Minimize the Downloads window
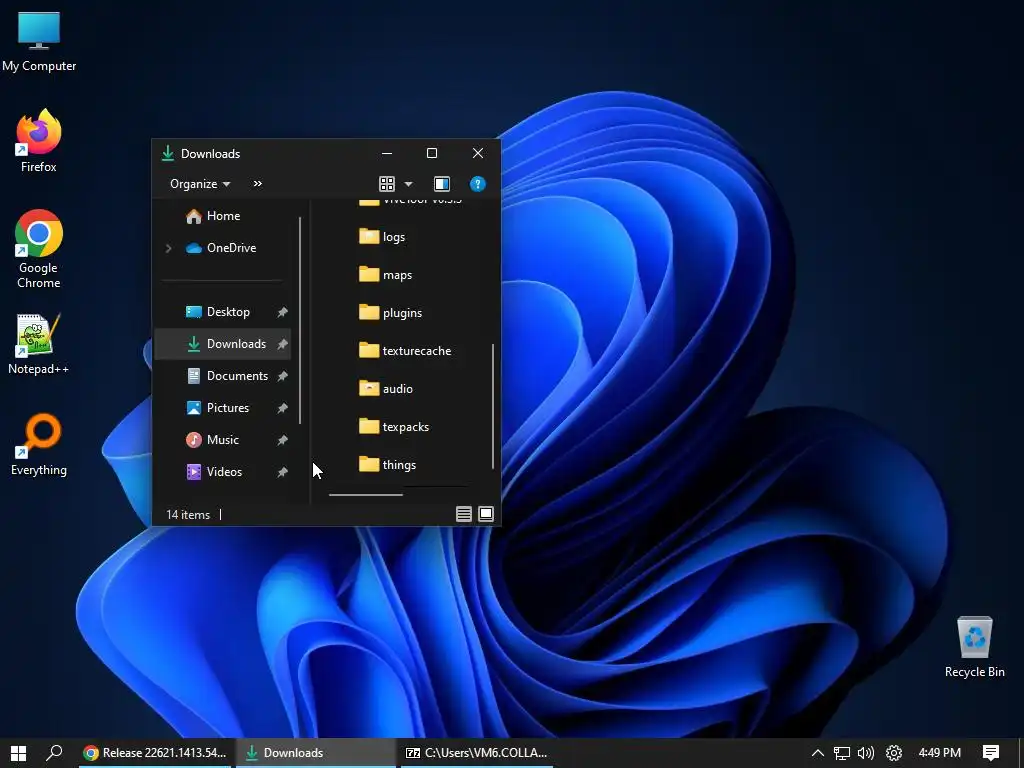 click(387, 153)
